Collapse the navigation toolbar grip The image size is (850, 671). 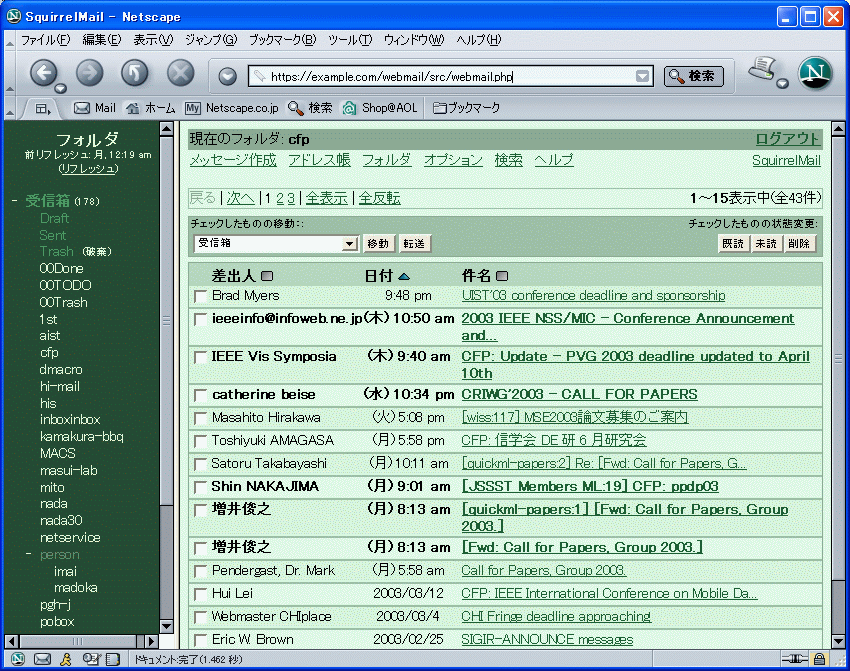click(x=9, y=73)
